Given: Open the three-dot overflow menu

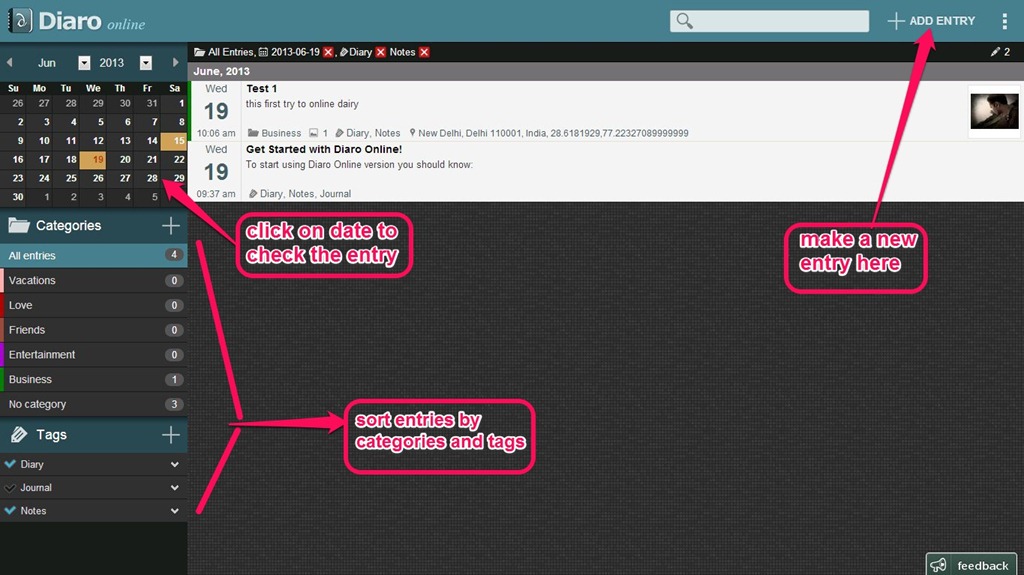Looking at the screenshot, I should click(1004, 21).
